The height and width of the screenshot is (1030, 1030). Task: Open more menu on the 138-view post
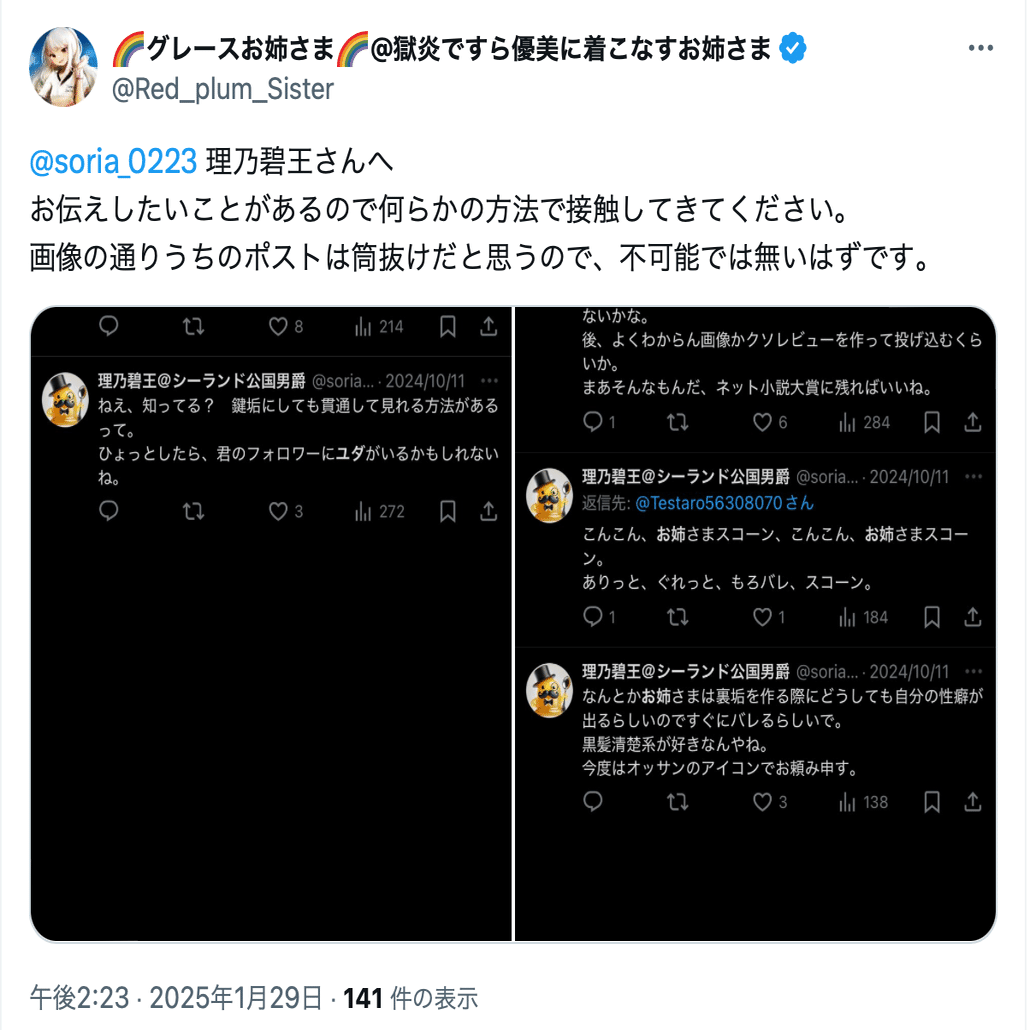pyautogui.click(x=973, y=671)
